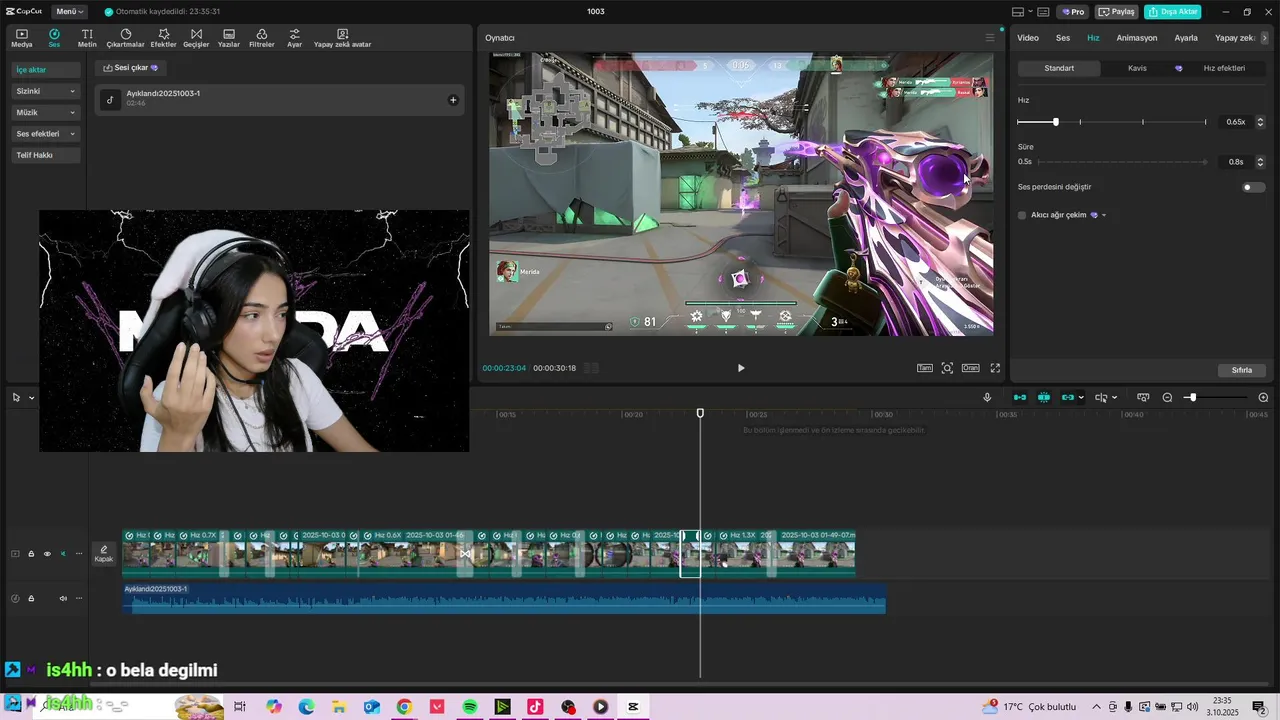Switch to the Video inspector tab
The height and width of the screenshot is (720, 1280).
click(x=1028, y=38)
